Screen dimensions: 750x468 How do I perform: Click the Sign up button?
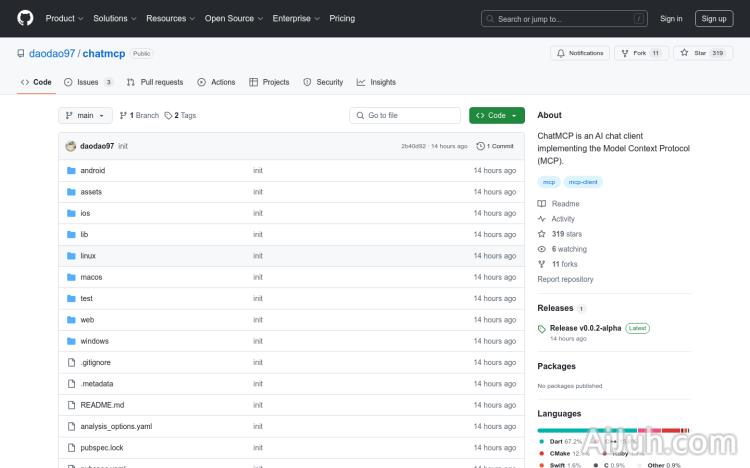click(x=714, y=18)
